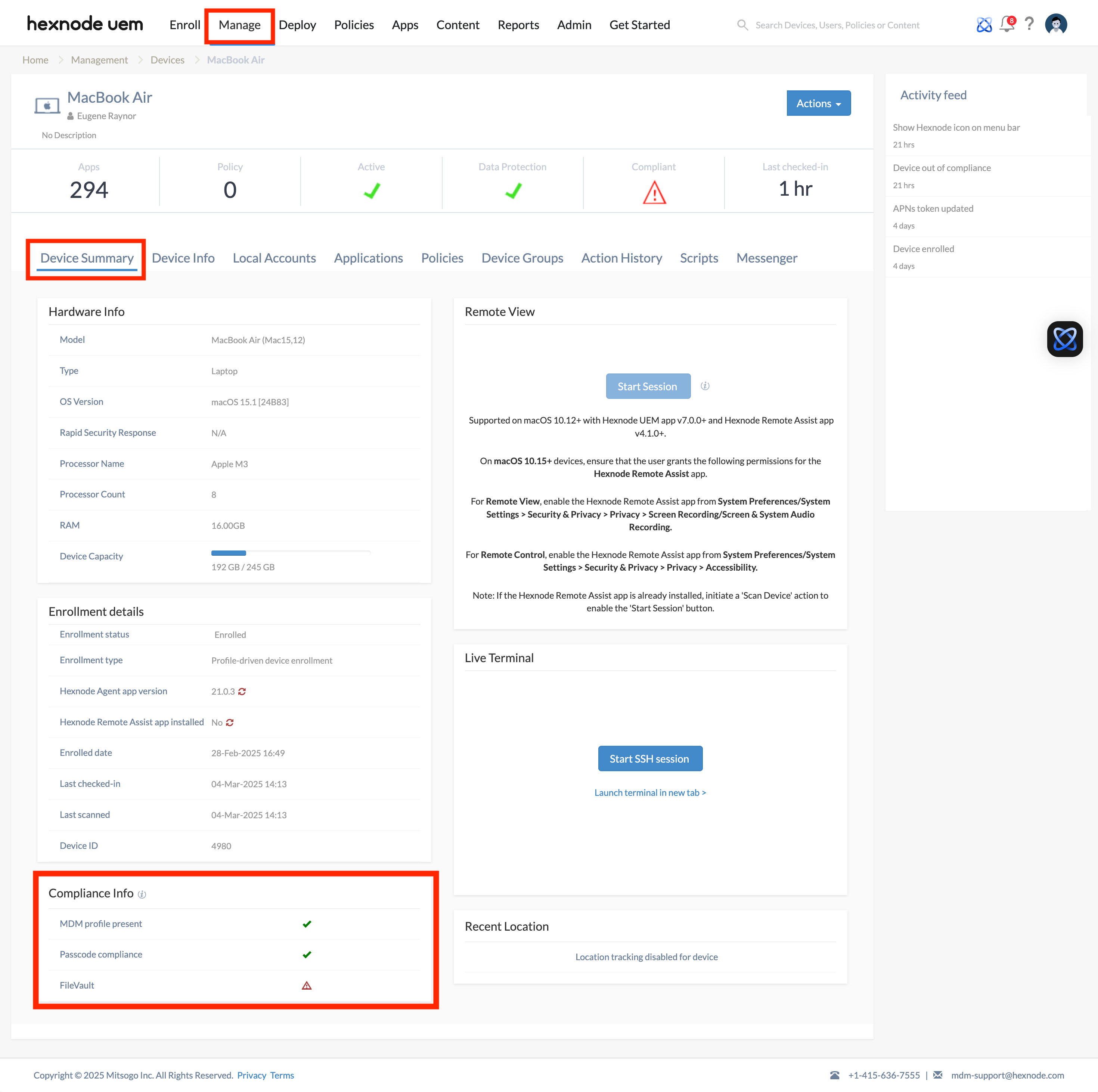Click 'Location tracking disabled for device' text

(646, 957)
